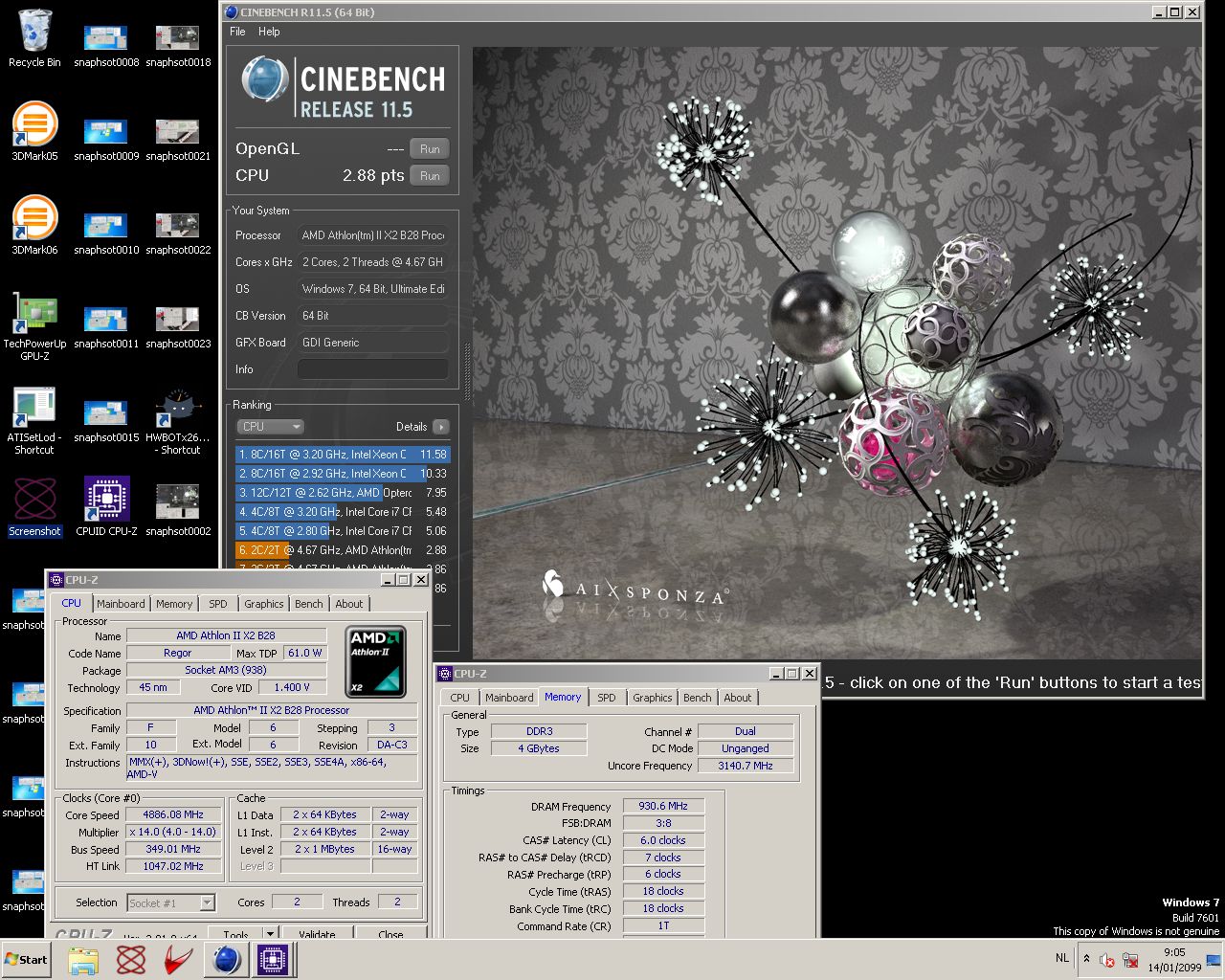Switch to CPU tab in memory CPU-Z window

(x=460, y=698)
